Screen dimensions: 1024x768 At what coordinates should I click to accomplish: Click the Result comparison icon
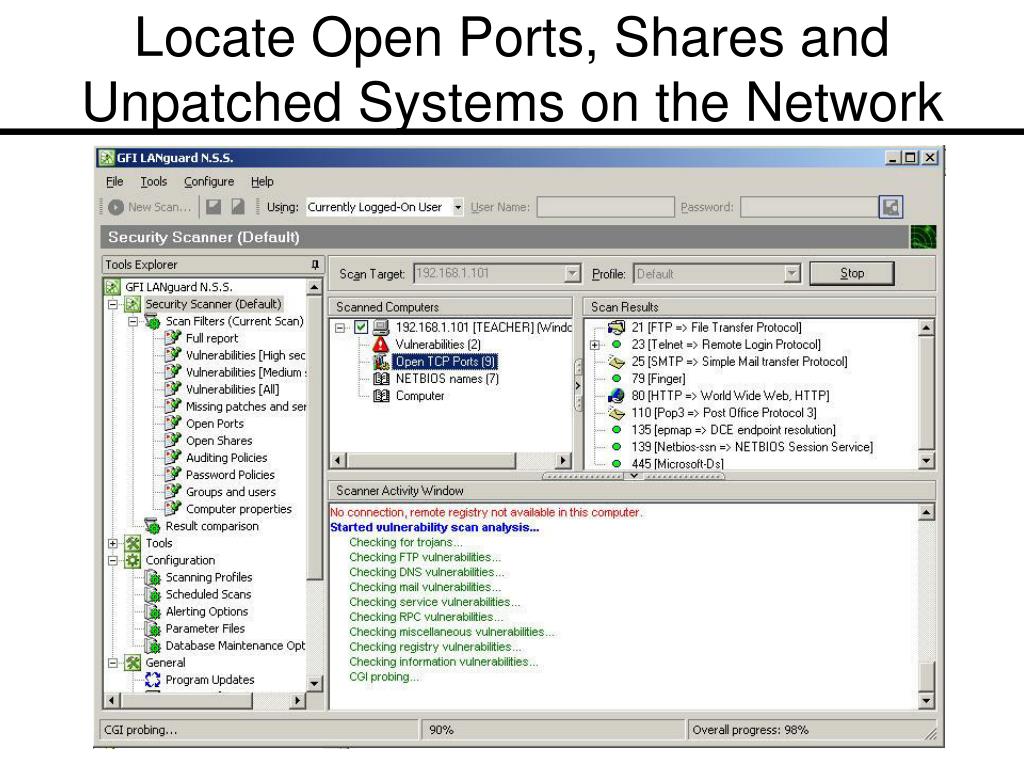point(152,526)
